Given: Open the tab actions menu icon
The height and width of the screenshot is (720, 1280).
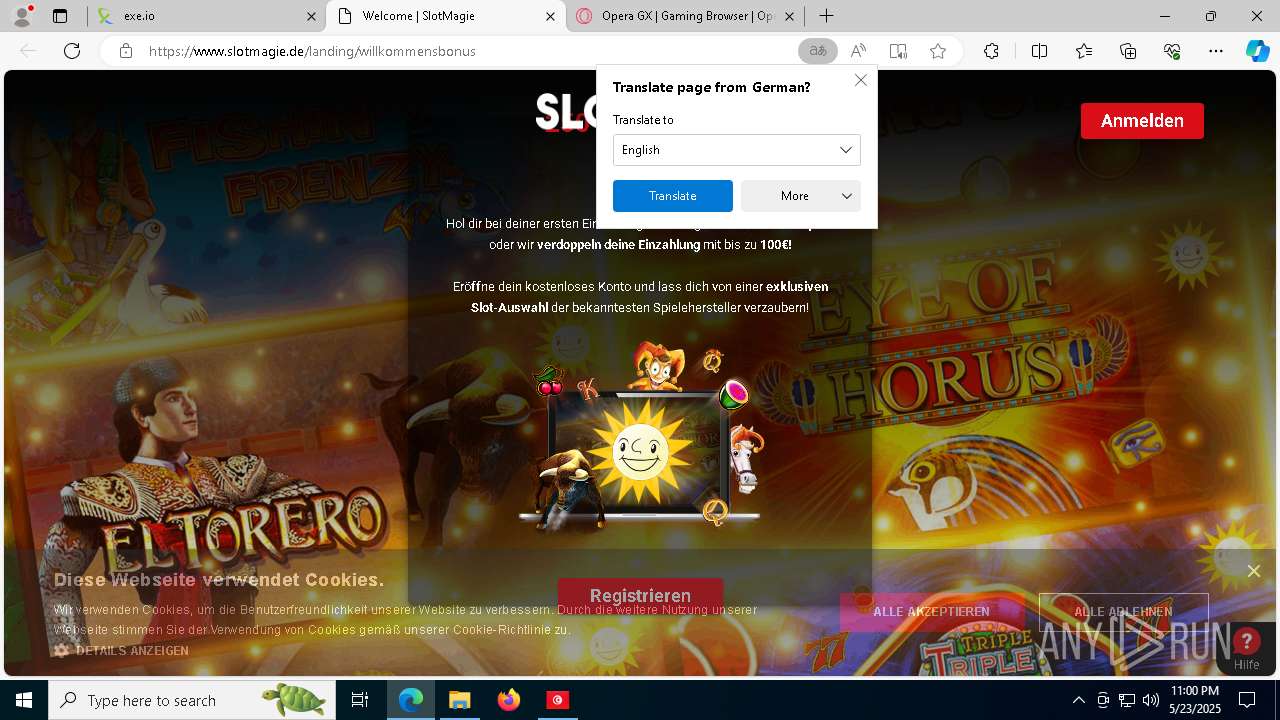Looking at the screenshot, I should (60, 16).
